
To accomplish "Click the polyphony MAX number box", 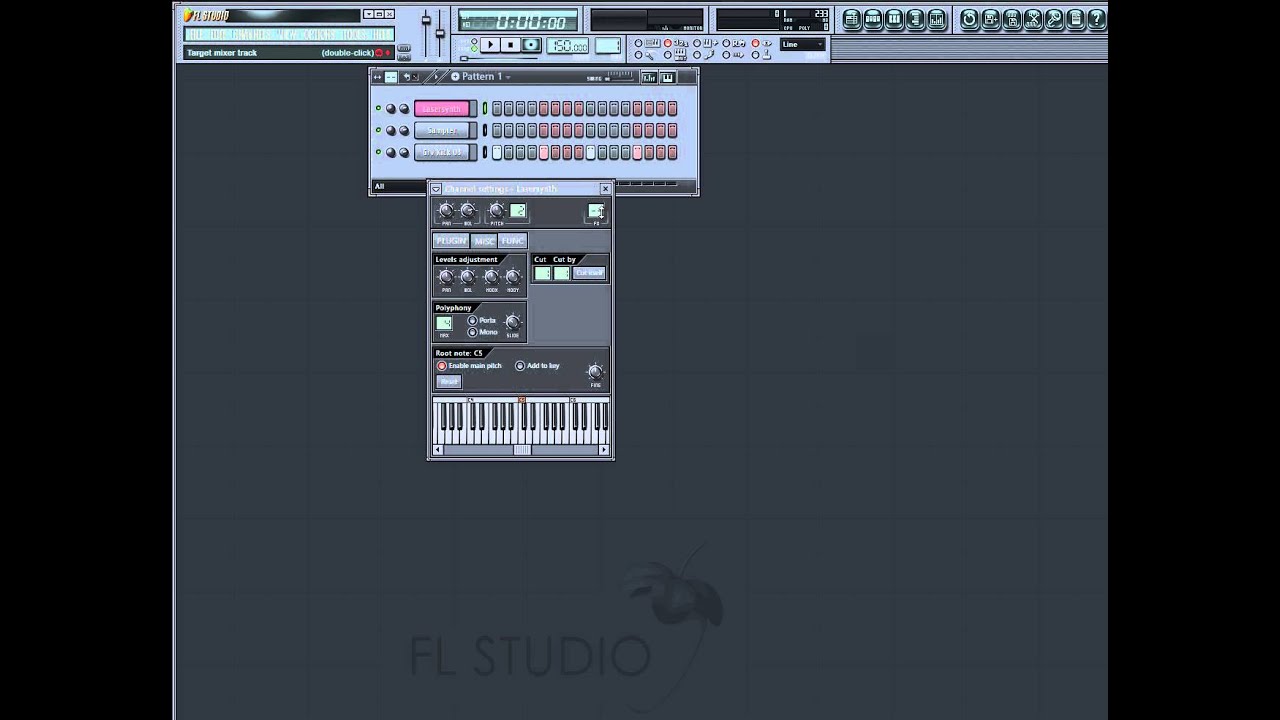I will 444,323.
